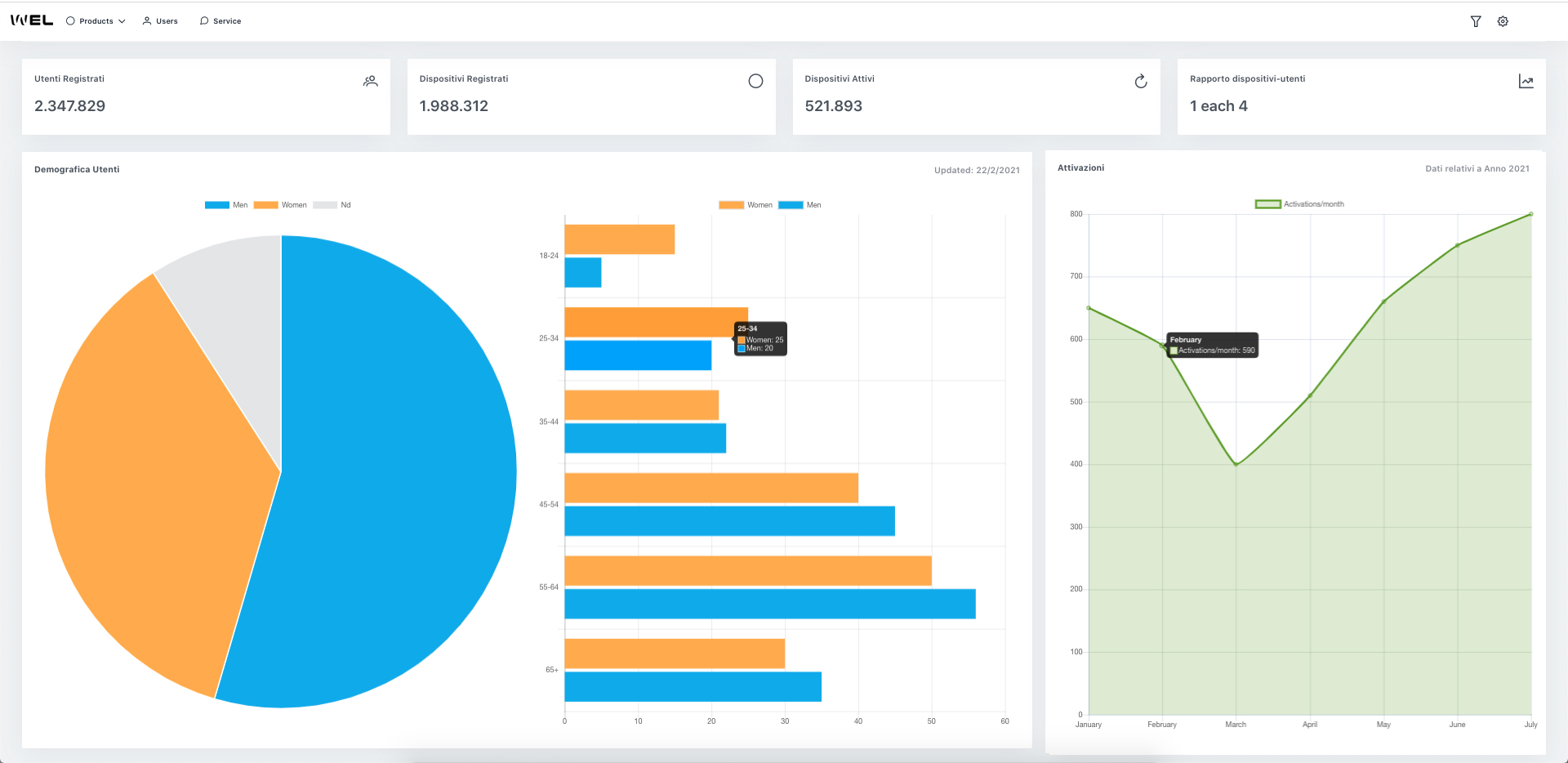
Task: Click the Utenti Registrati users icon
Action: pos(371,81)
